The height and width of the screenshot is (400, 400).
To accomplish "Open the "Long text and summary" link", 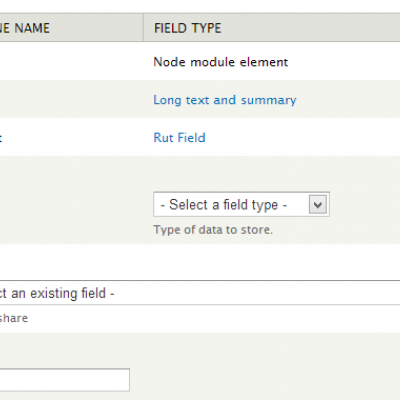I will tap(225, 100).
